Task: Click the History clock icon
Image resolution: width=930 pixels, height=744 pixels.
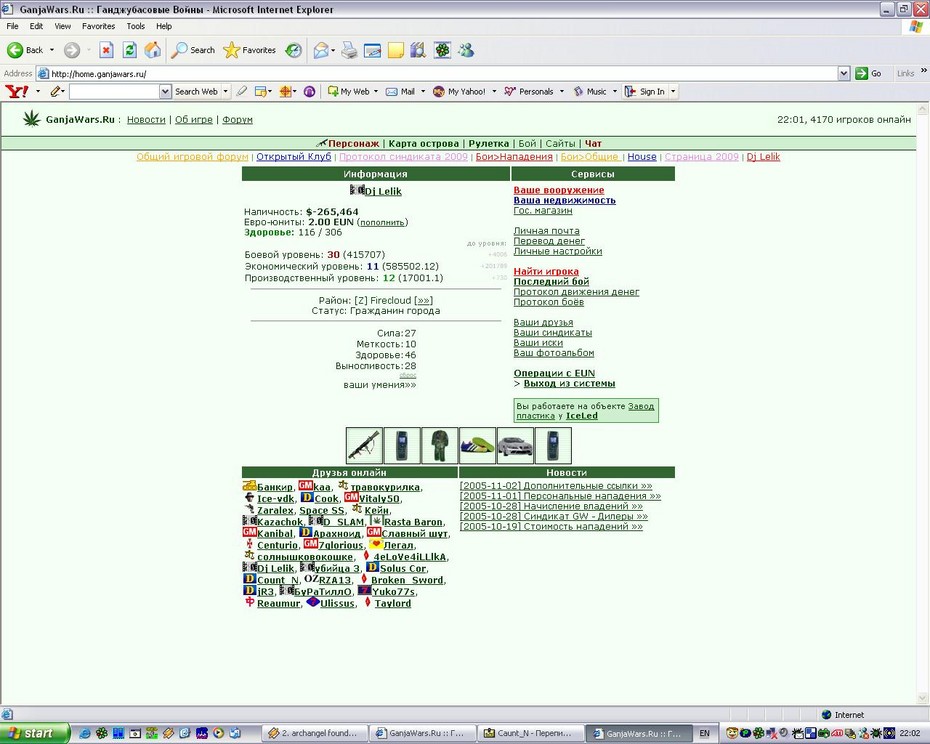Action: (294, 50)
